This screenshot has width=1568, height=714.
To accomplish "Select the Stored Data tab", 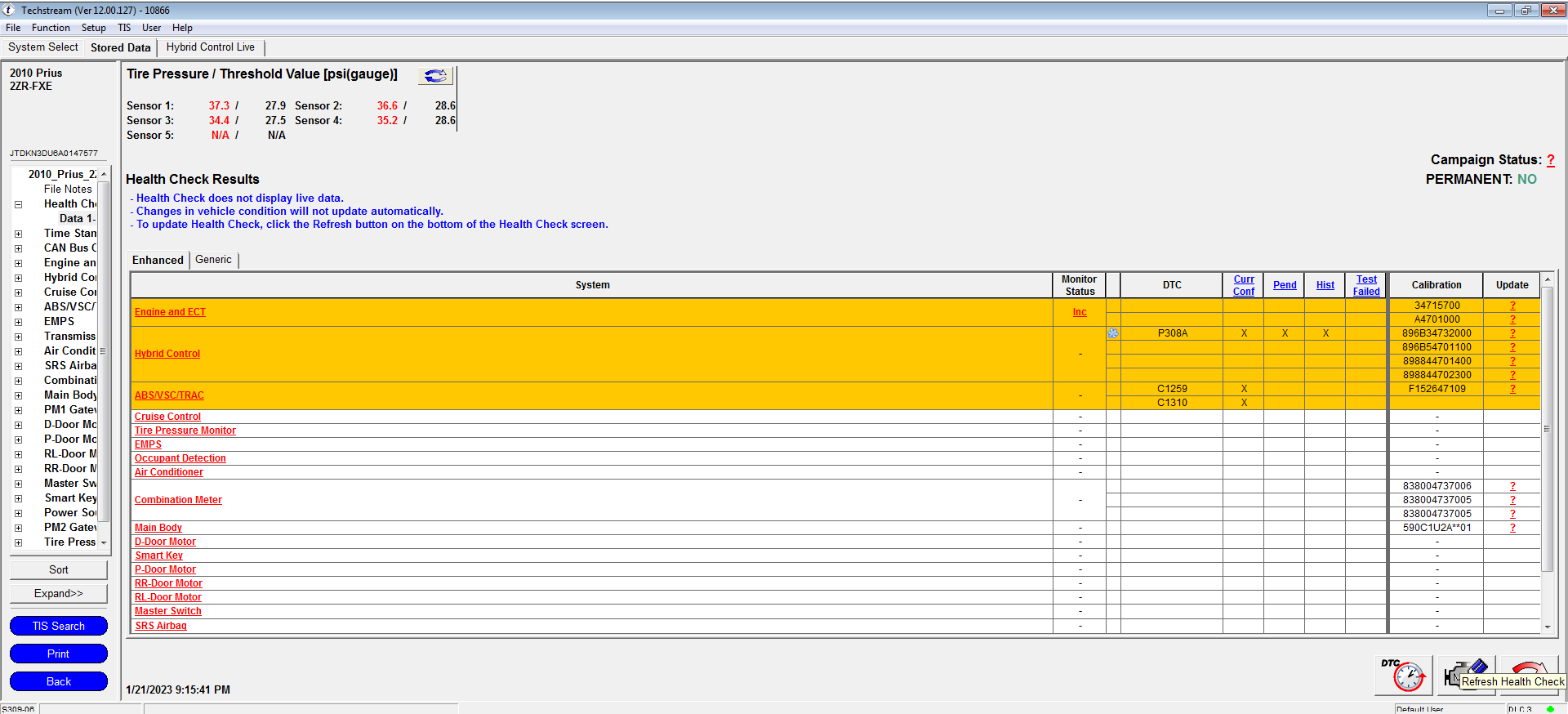I will click(x=121, y=47).
